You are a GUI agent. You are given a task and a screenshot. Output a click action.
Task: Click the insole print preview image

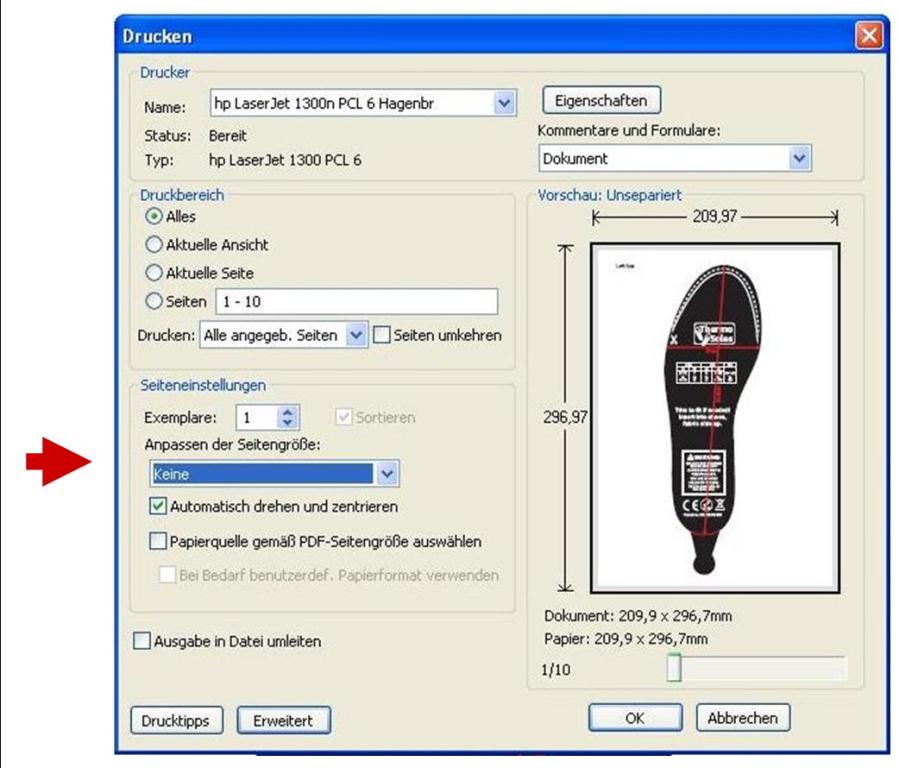715,418
